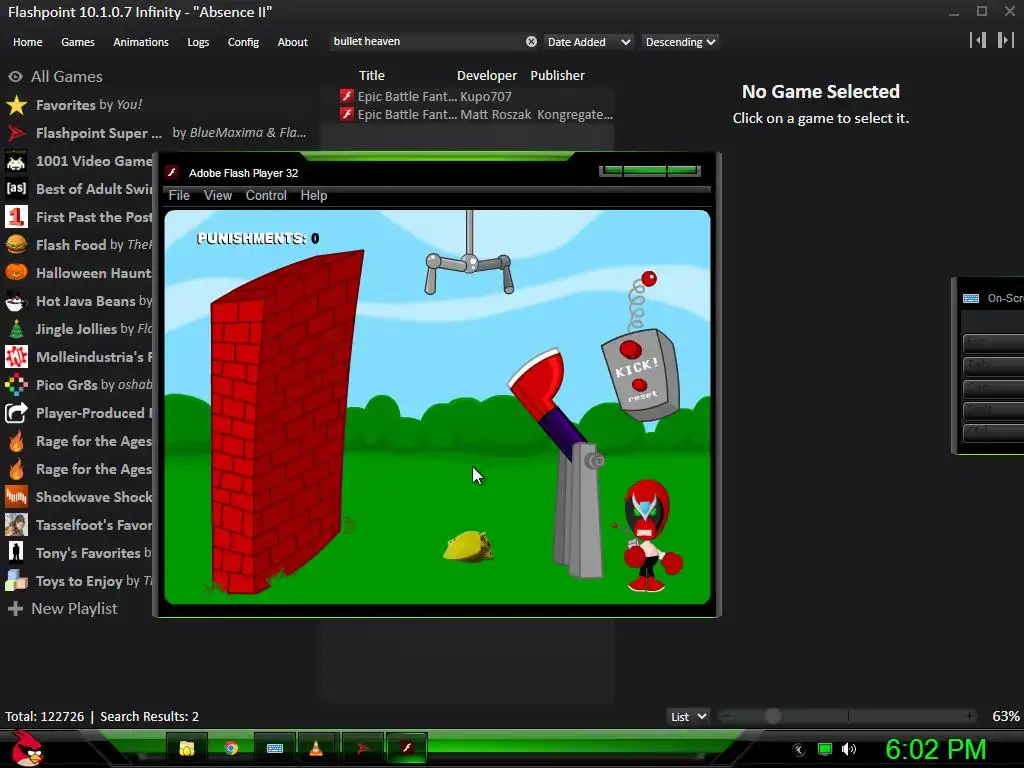Open the Home tab
This screenshot has height=768, width=1024.
point(27,42)
